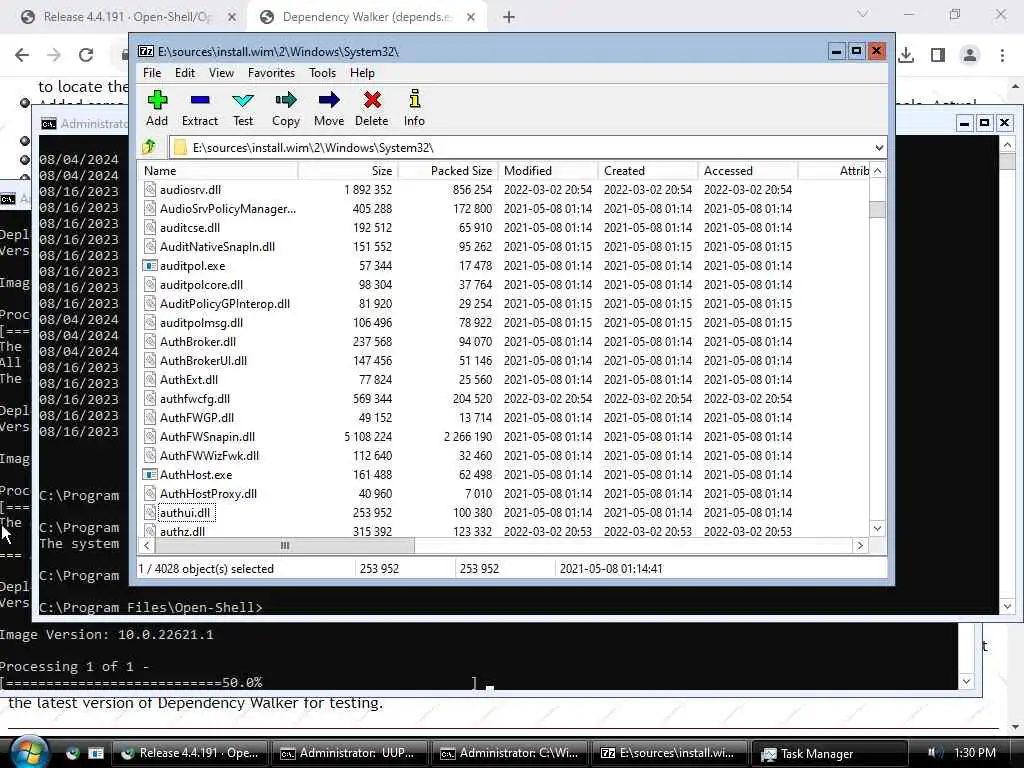This screenshot has width=1024, height=768.
Task: Click the browser back arrow
Action: (22, 55)
